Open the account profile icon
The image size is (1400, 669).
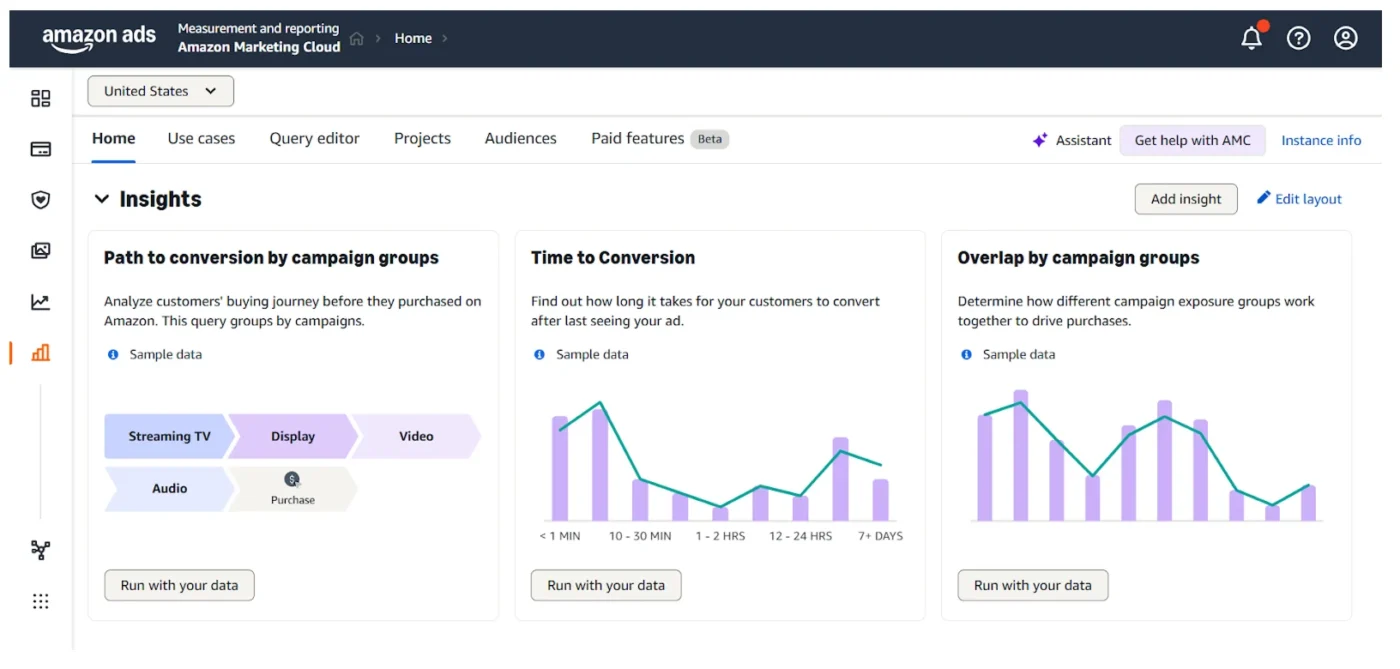(1345, 37)
